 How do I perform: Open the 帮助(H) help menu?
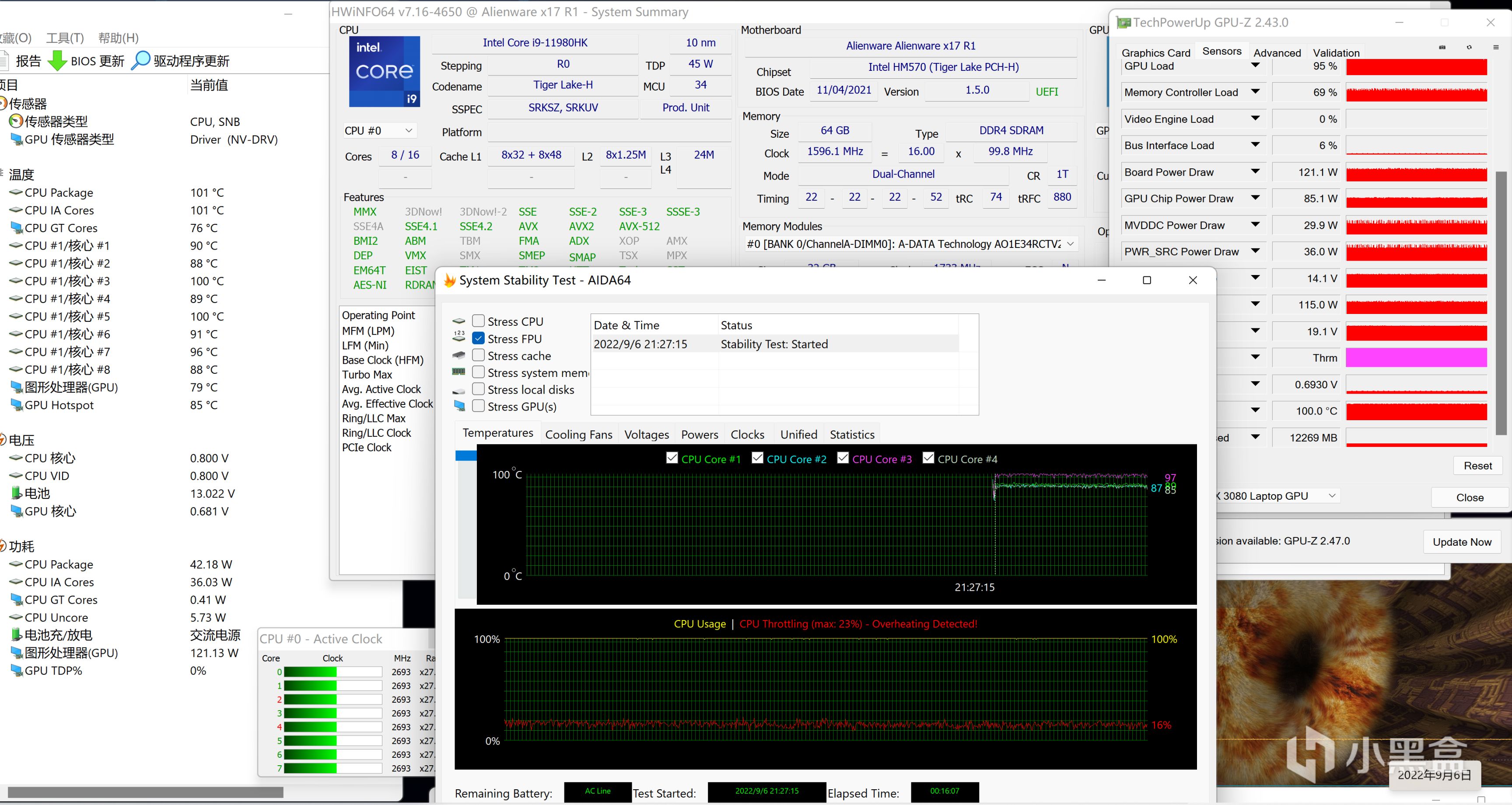118,38
